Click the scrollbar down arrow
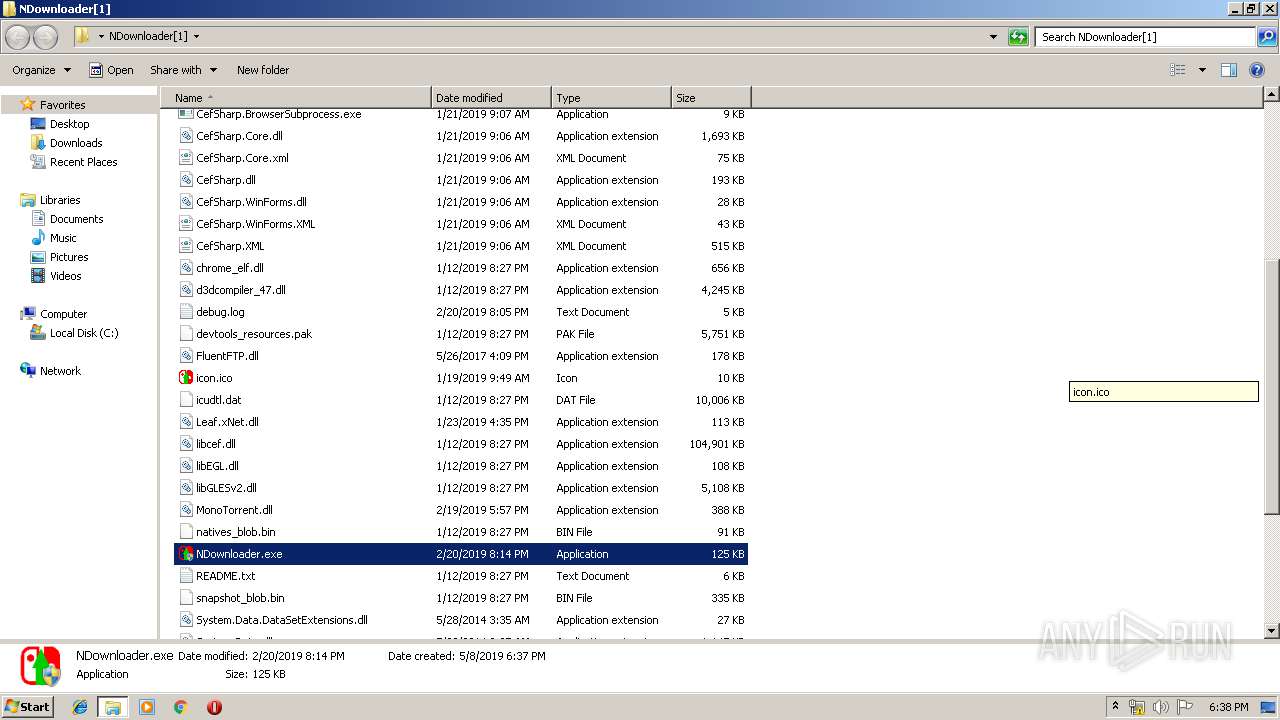This screenshot has height=720, width=1280. (1272, 631)
